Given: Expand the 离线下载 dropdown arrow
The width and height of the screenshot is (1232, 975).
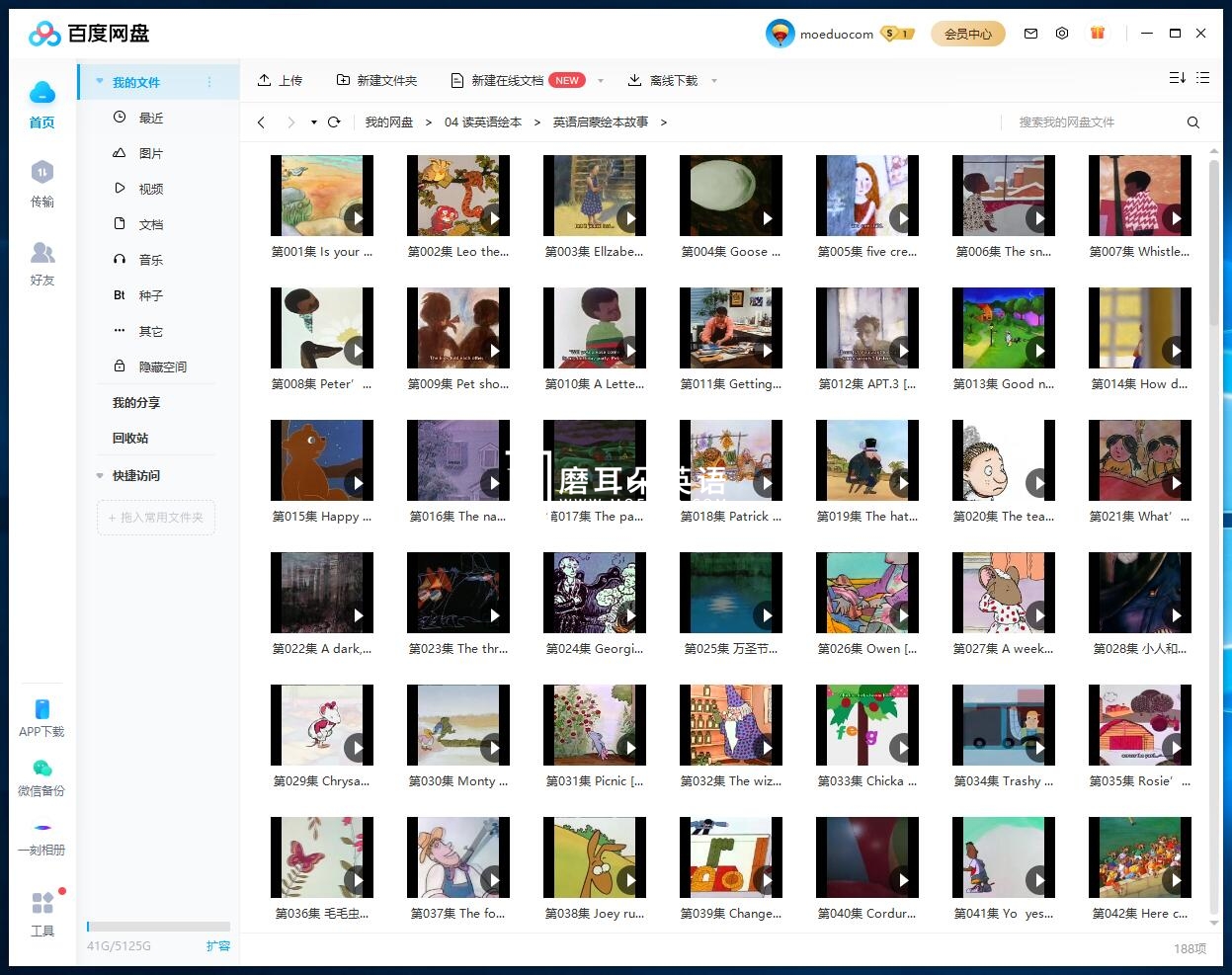Looking at the screenshot, I should (x=714, y=81).
